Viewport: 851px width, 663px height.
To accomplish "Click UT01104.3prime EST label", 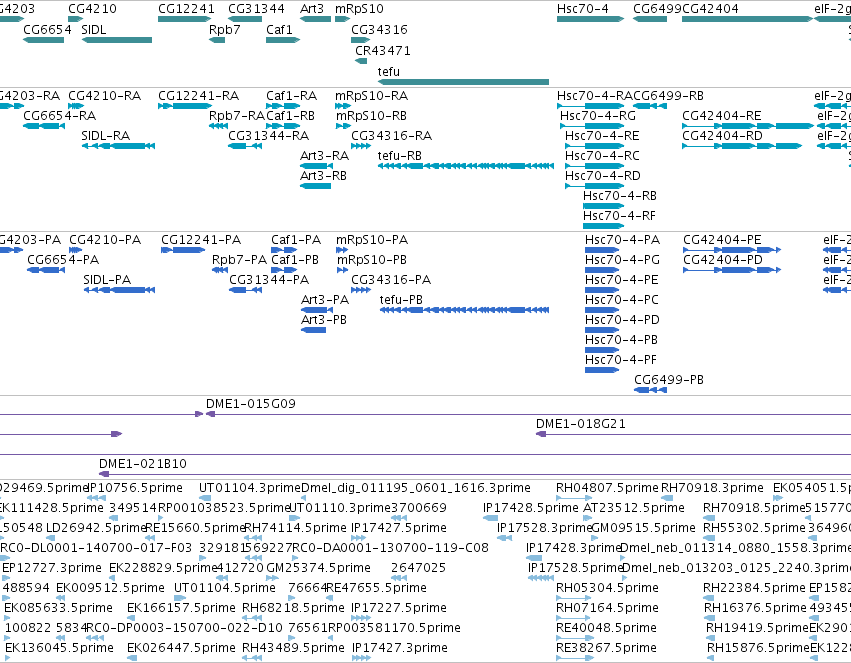I will [249, 487].
